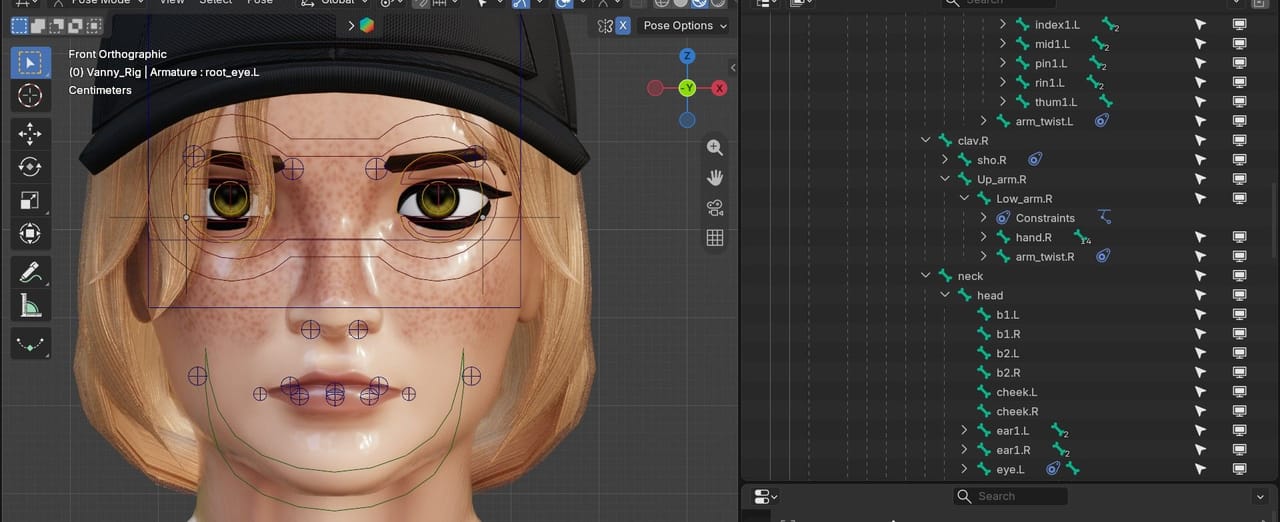Hide clav.R bone in viewport
This screenshot has width=1280, height=522.
pyautogui.click(x=1239, y=140)
